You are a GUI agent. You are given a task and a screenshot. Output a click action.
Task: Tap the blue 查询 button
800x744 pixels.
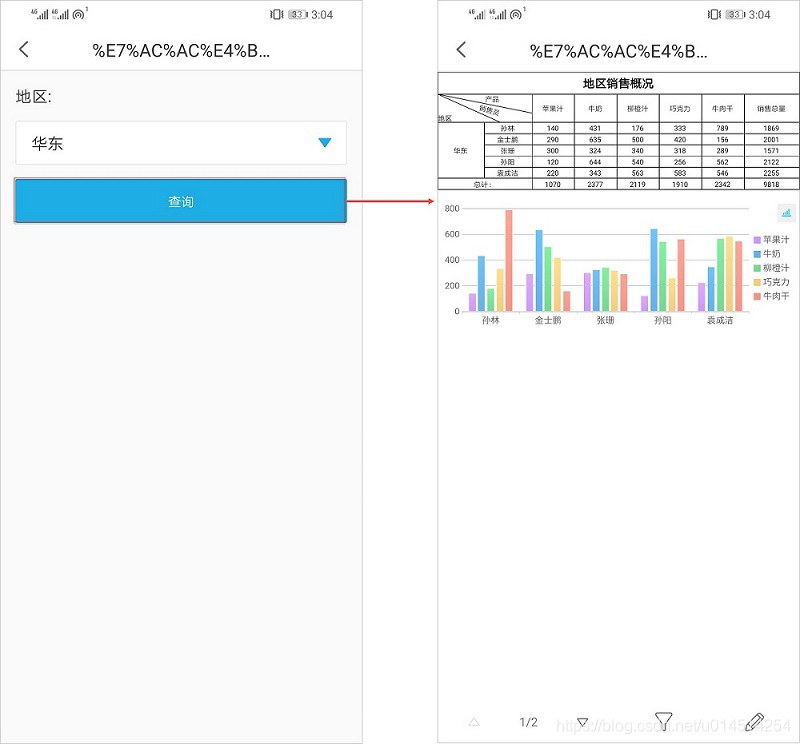click(181, 201)
